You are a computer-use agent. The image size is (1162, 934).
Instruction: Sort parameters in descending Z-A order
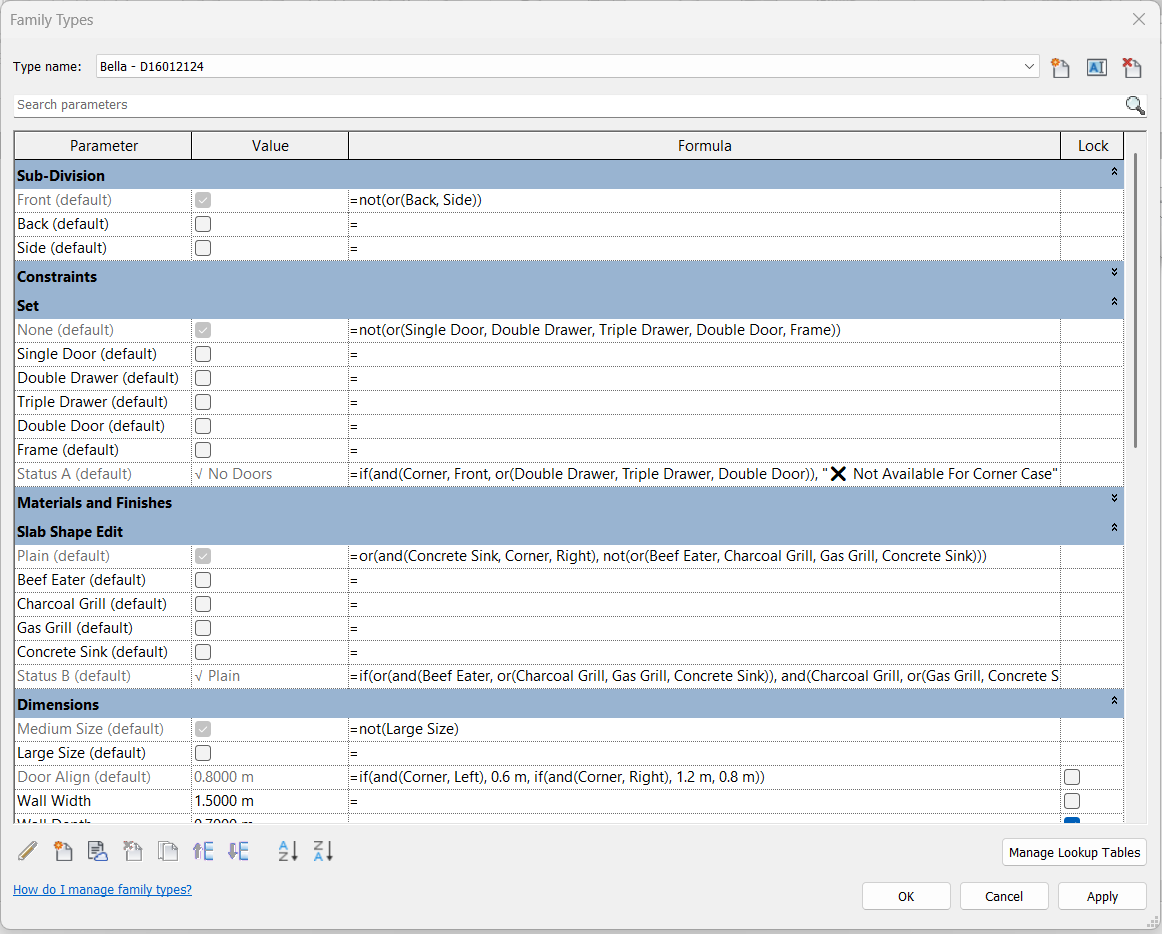pyautogui.click(x=323, y=852)
